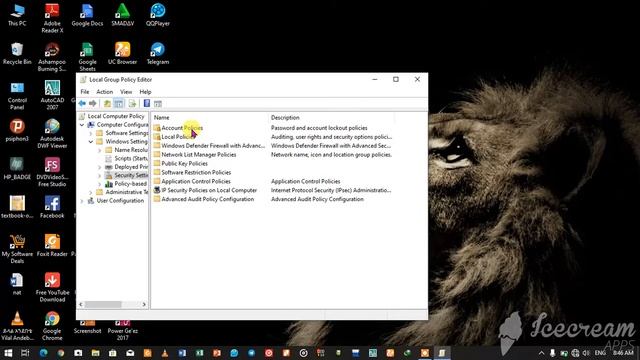The image size is (640, 360).
Task: Click the Back arrow in toolbar
Action: click(82, 104)
